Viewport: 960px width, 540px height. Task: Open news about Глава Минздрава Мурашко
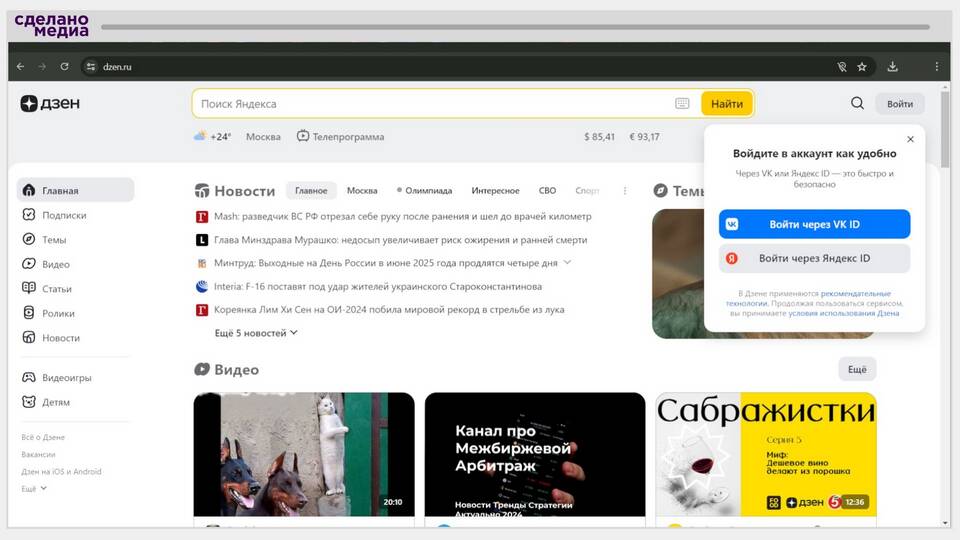(x=400, y=240)
